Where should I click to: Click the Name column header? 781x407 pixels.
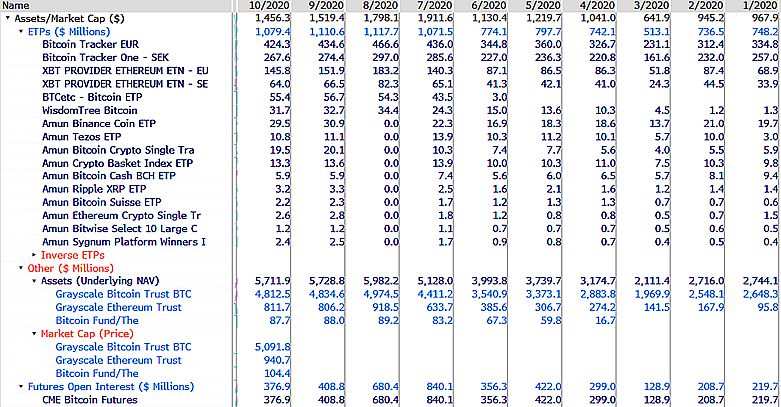click(x=116, y=5)
